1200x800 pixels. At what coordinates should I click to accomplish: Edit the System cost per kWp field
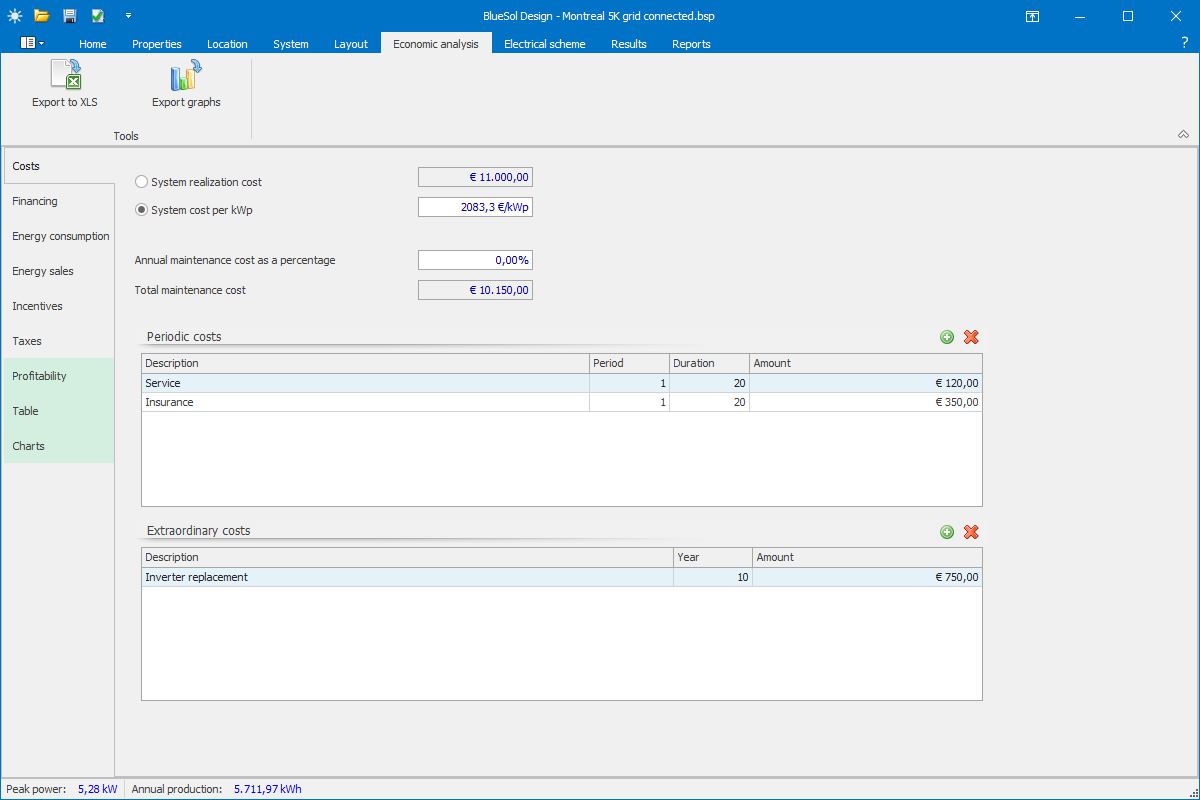point(475,207)
